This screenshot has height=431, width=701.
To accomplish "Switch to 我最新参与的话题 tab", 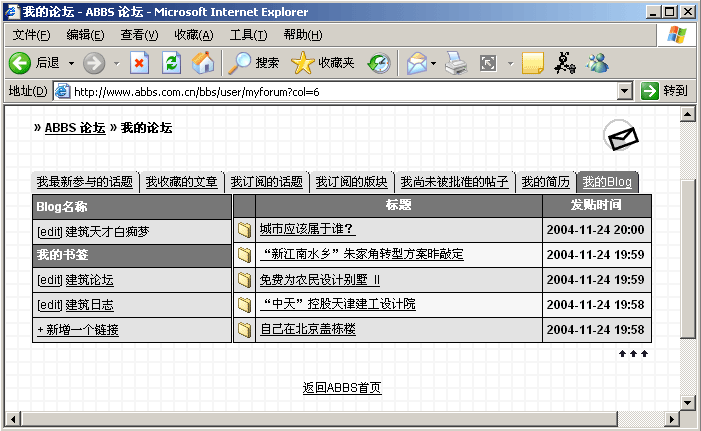I will pyautogui.click(x=85, y=182).
